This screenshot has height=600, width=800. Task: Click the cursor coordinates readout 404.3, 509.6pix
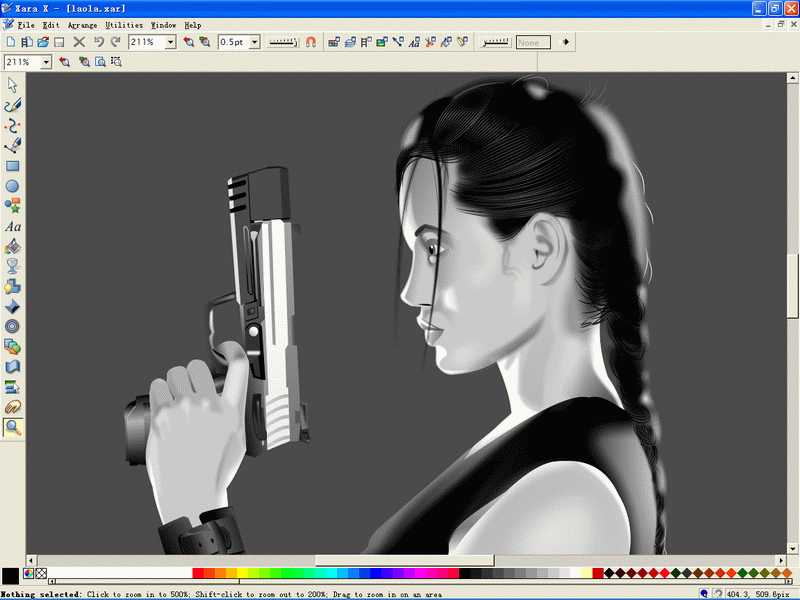[758, 594]
